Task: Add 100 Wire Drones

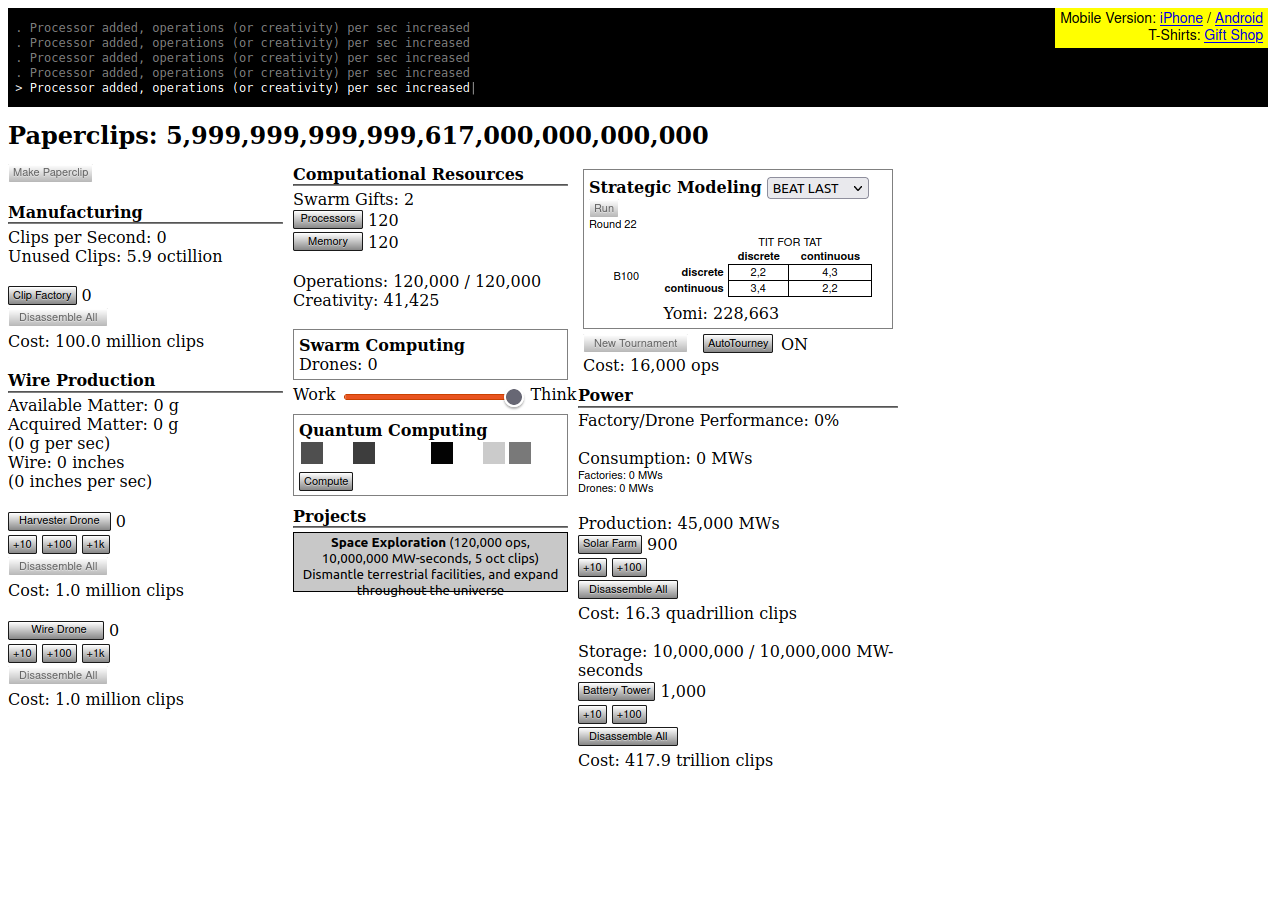Action: coord(59,654)
